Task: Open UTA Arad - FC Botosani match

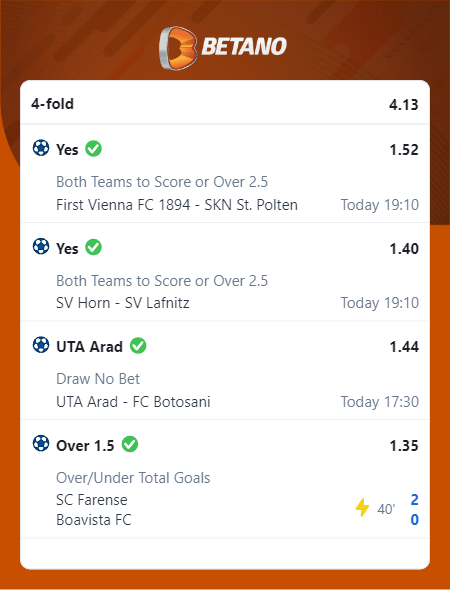Action: (x=133, y=402)
